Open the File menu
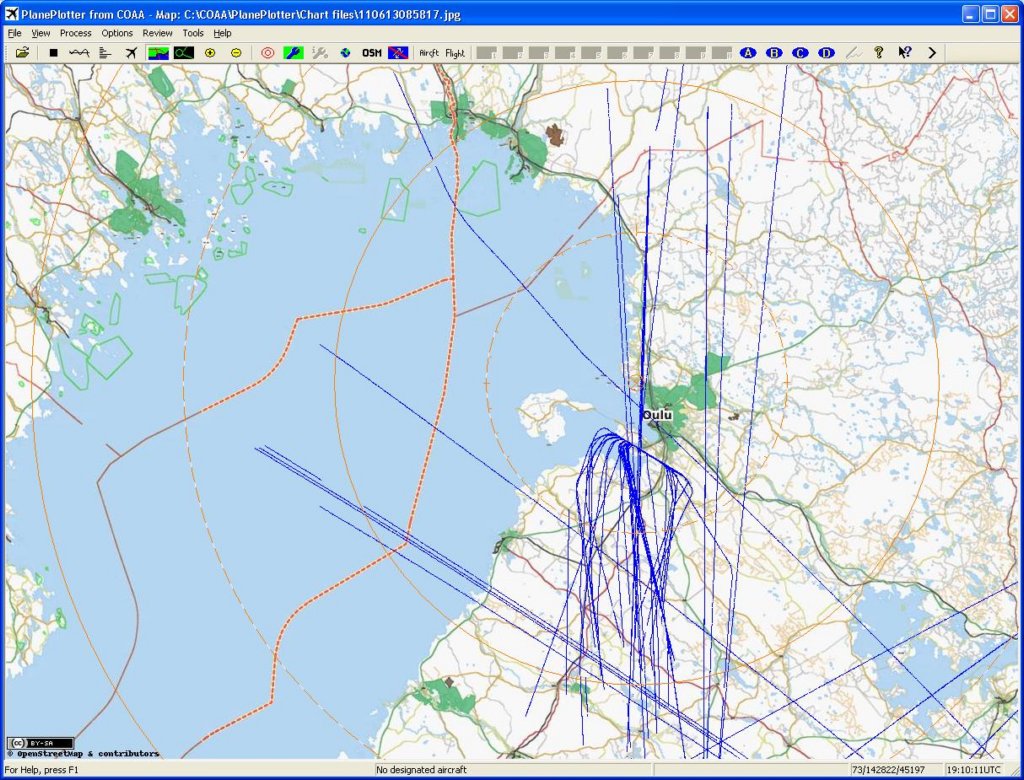Image resolution: width=1024 pixels, height=780 pixels. tap(14, 33)
